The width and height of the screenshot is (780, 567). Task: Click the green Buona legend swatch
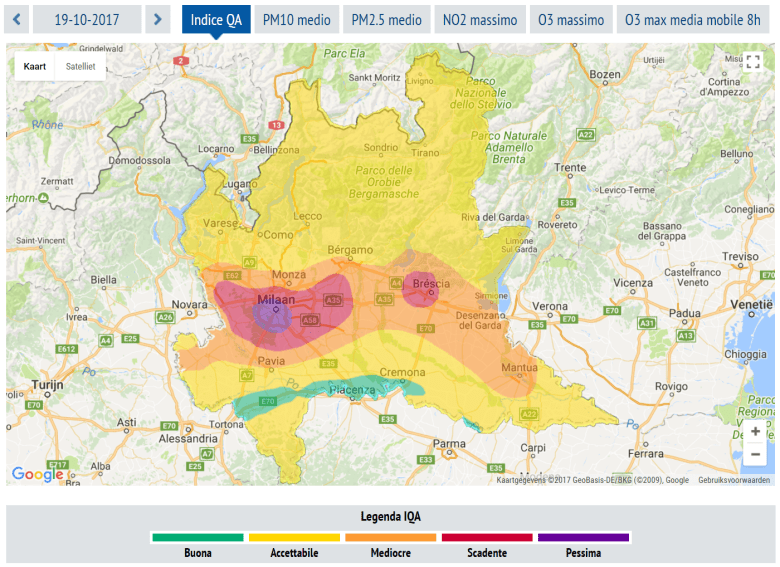click(197, 537)
